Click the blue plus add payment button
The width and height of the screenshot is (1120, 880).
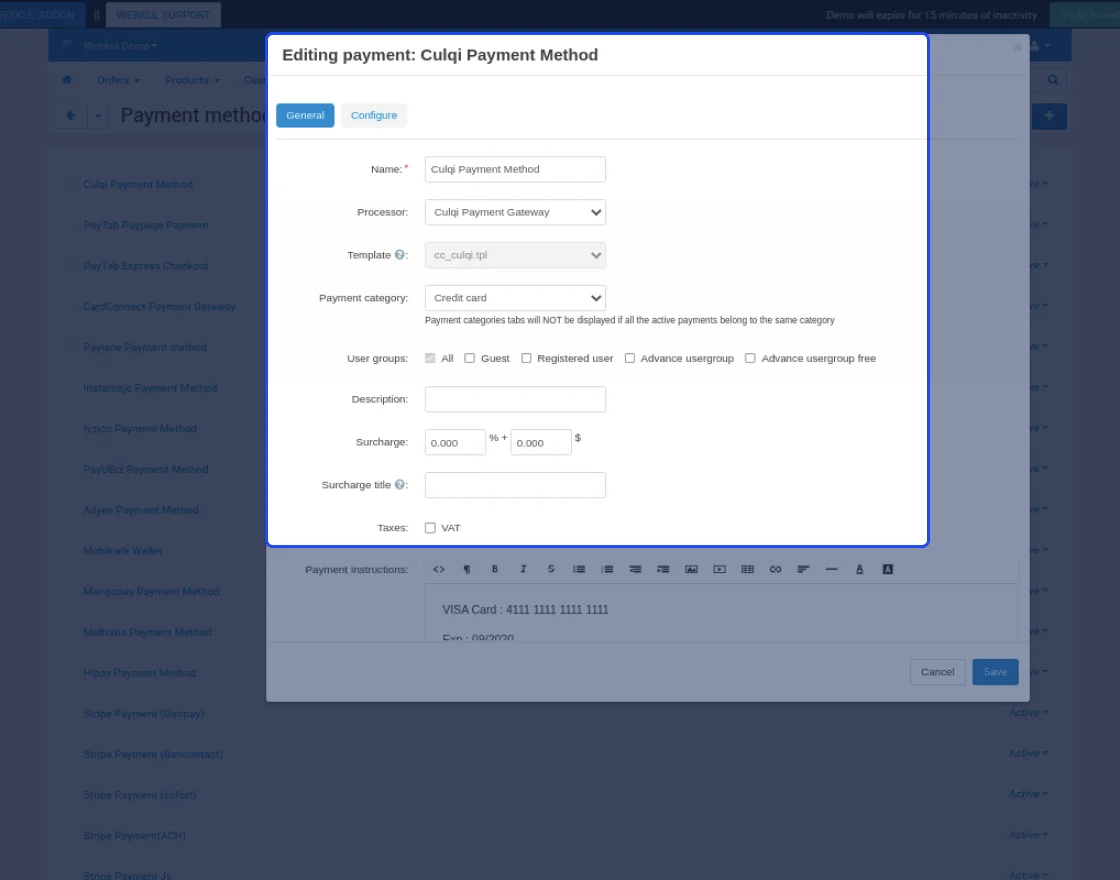pos(1049,116)
